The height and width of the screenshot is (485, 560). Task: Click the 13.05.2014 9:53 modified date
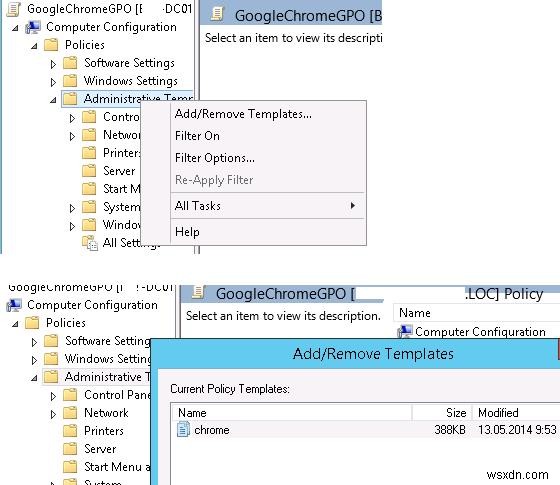click(x=517, y=430)
